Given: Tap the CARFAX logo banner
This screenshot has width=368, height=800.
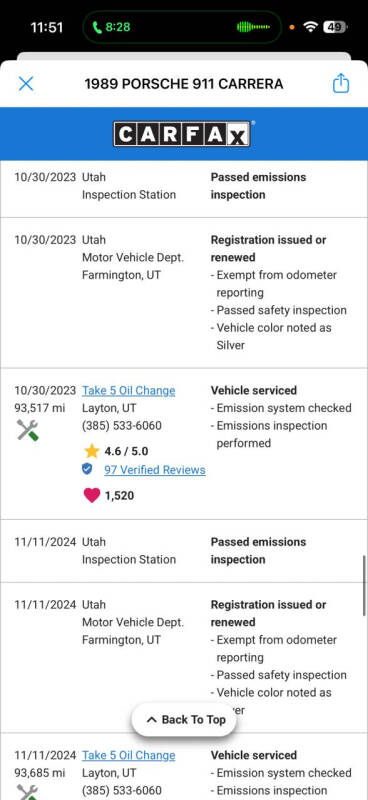Looking at the screenshot, I should tap(182, 134).
